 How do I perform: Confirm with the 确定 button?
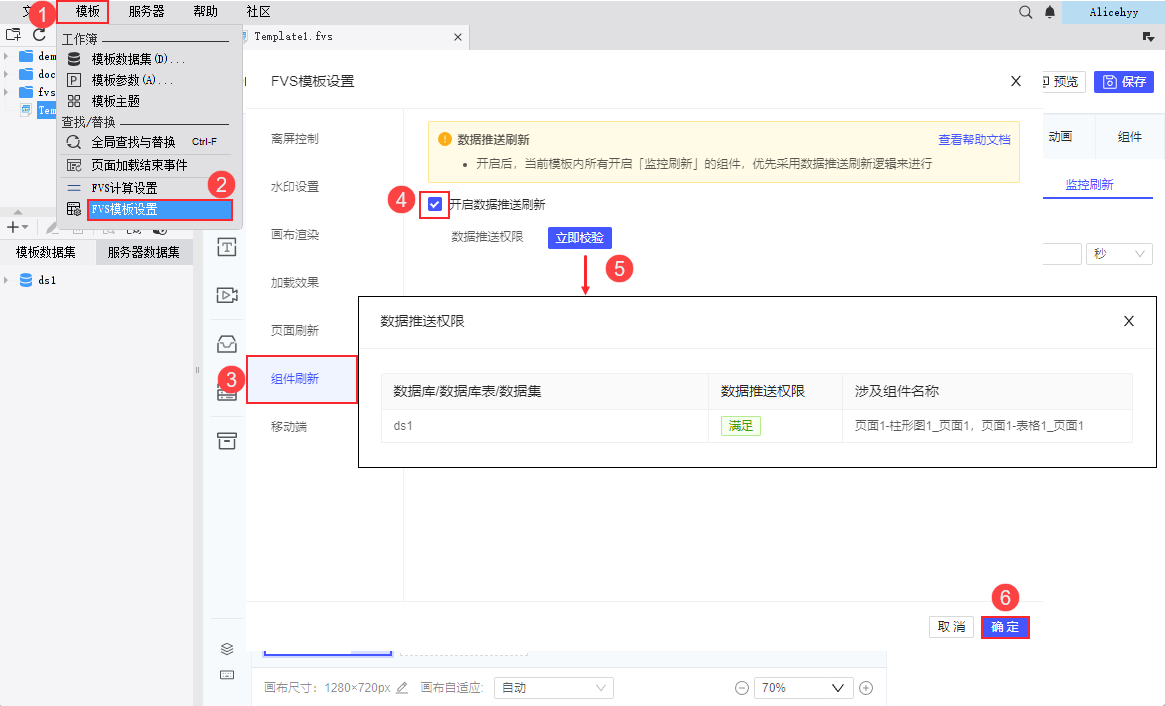coord(1005,627)
